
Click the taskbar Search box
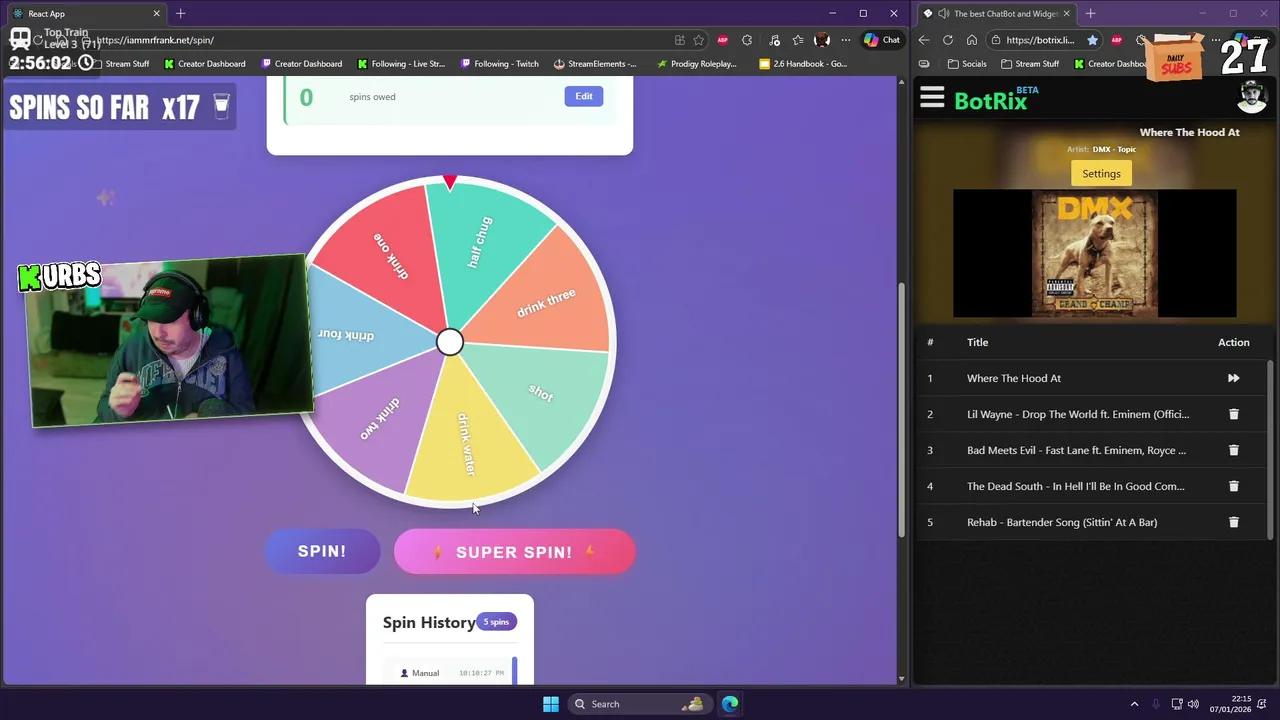pos(640,704)
